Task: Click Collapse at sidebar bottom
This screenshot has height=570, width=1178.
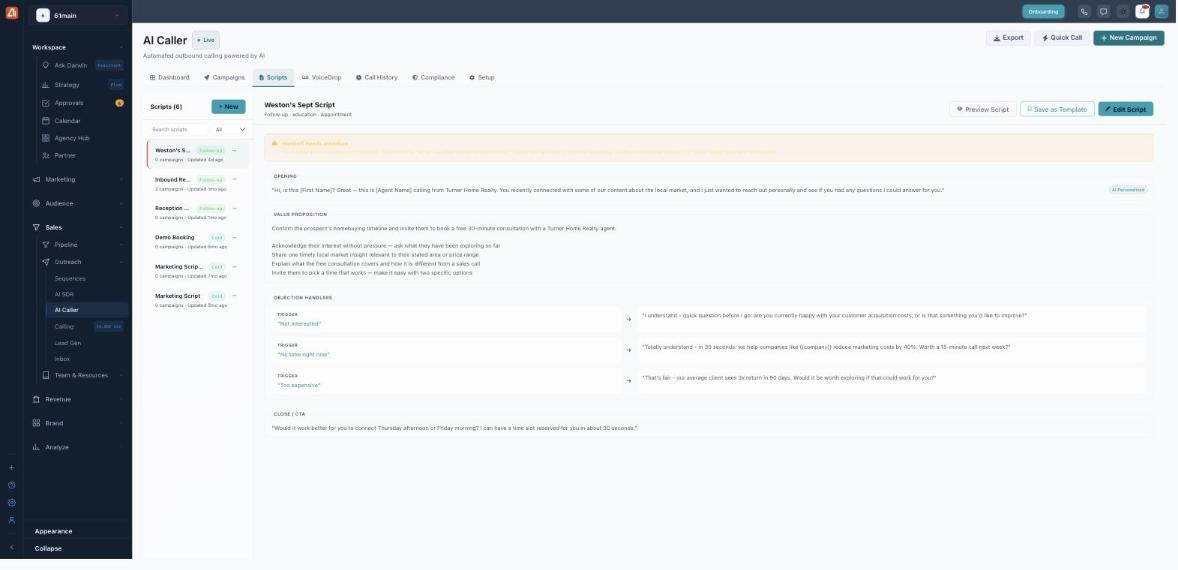Action: coord(48,548)
